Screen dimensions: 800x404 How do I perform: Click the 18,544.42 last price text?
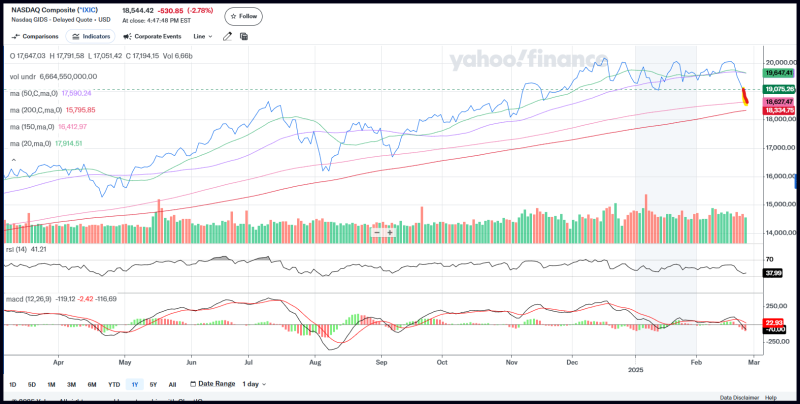tap(136, 10)
